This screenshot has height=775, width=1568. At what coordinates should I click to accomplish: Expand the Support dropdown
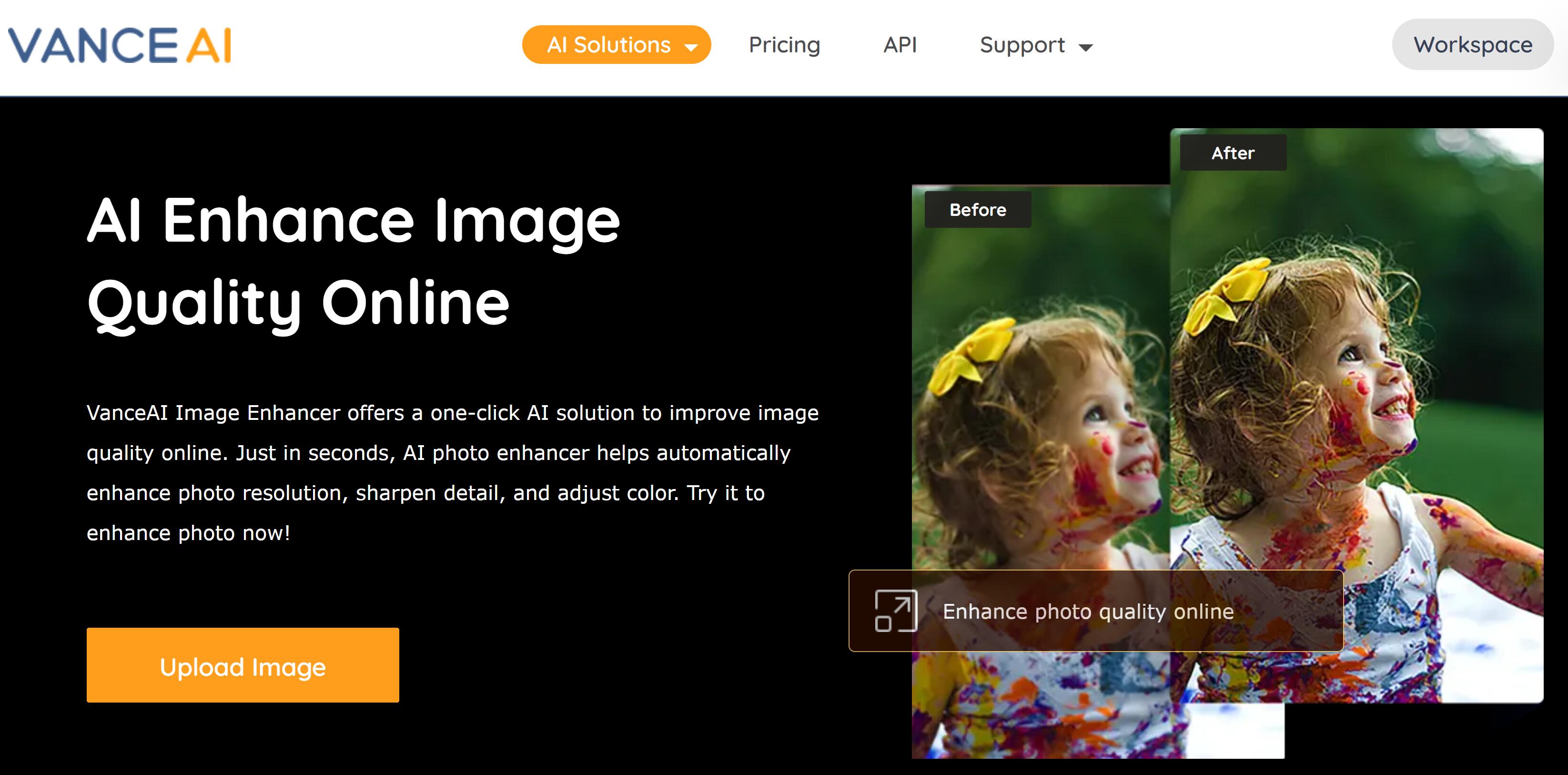pos(1036,45)
